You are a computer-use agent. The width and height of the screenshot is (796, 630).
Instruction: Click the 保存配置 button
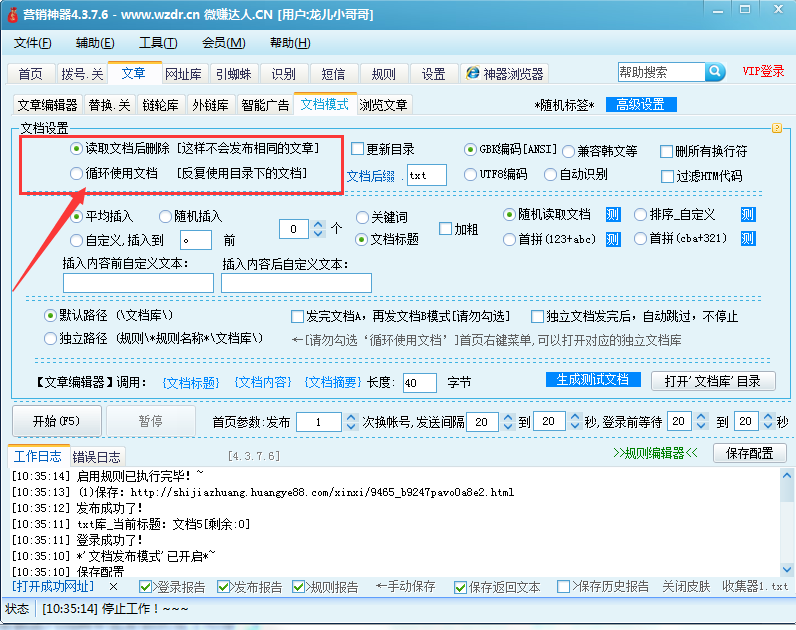[x=749, y=453]
